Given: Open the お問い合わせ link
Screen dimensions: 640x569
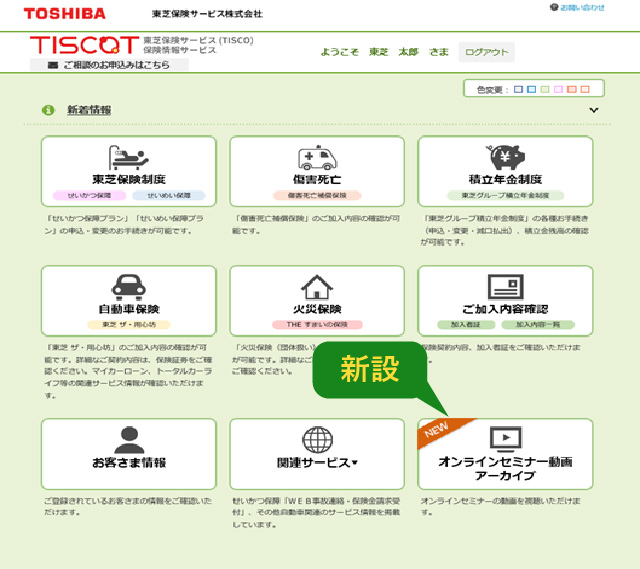Looking at the screenshot, I should tap(582, 8).
